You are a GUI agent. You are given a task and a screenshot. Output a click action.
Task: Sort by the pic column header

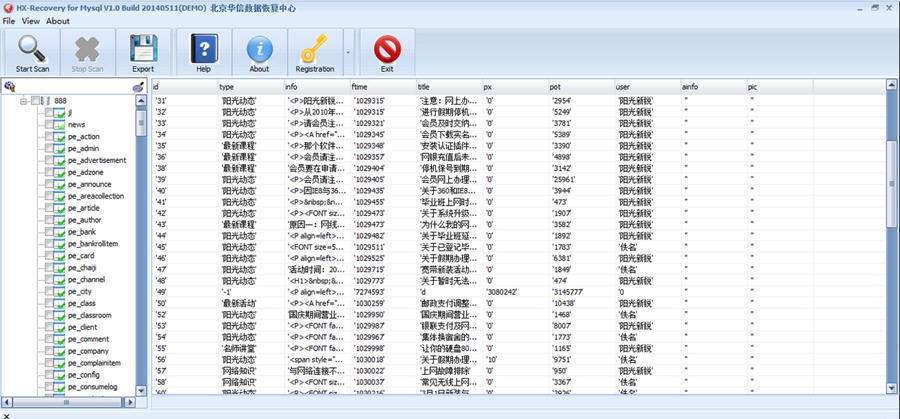pos(779,87)
